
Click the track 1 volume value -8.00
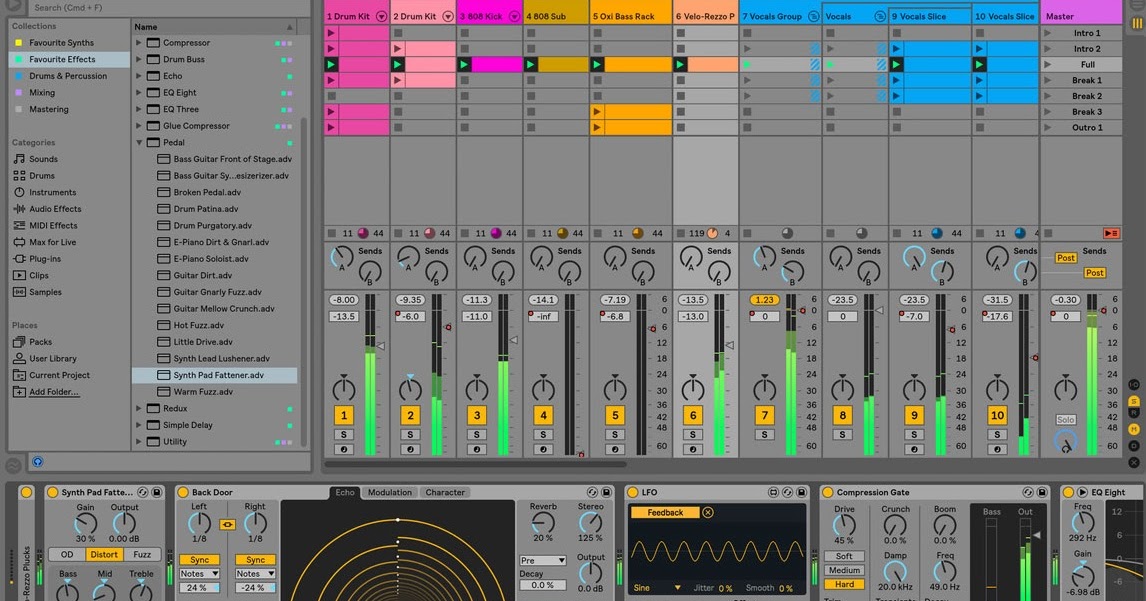[343, 300]
